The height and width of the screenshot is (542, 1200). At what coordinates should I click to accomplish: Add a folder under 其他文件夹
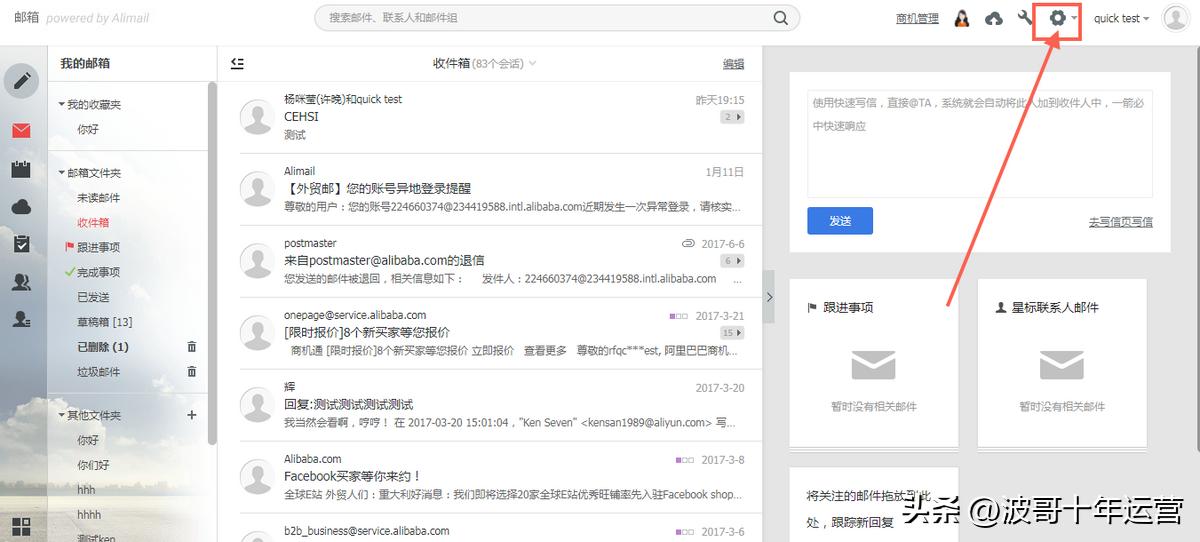click(x=192, y=415)
